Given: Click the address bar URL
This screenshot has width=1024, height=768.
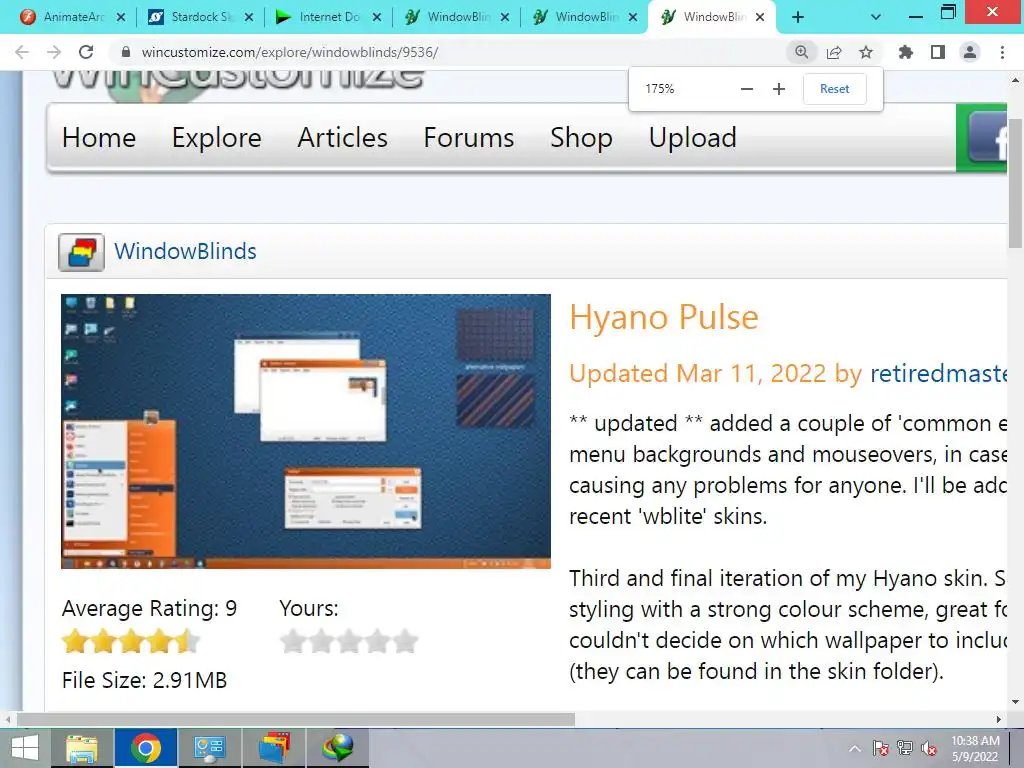Looking at the screenshot, I should [290, 52].
